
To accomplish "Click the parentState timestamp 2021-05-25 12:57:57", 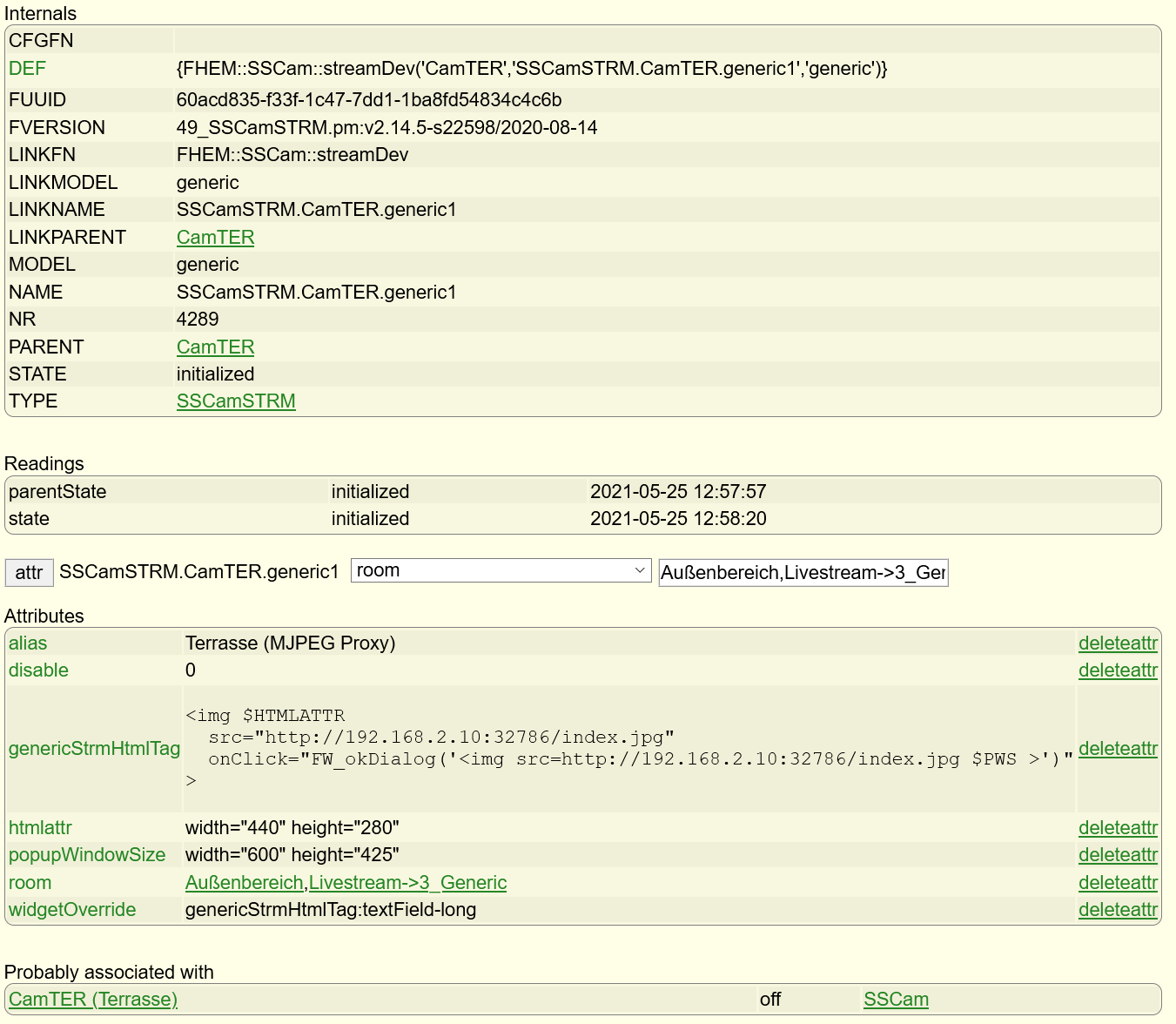I will (x=678, y=492).
